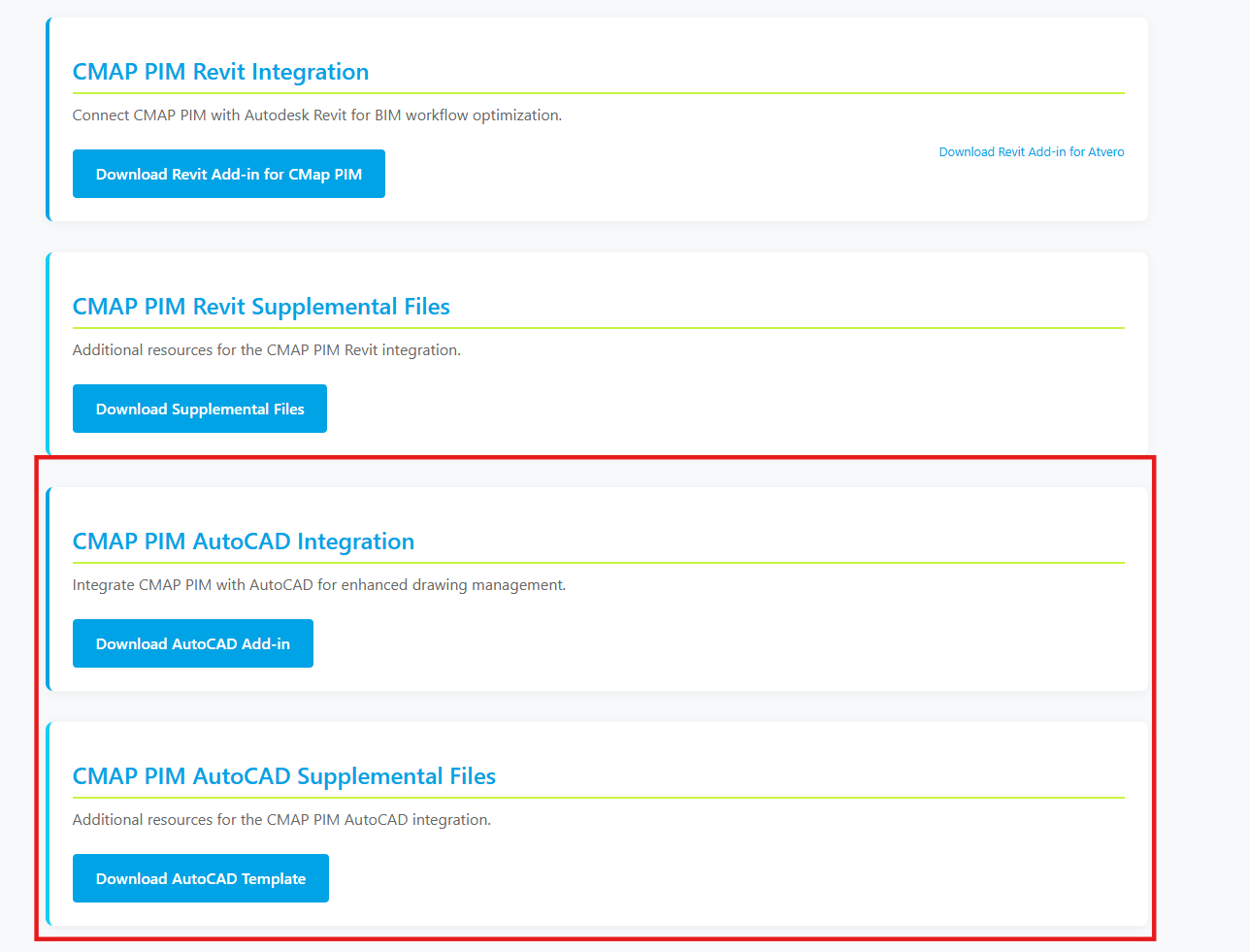This screenshot has width=1250, height=952.
Task: Click Download AutoCAD Template button
Action: coord(201,878)
